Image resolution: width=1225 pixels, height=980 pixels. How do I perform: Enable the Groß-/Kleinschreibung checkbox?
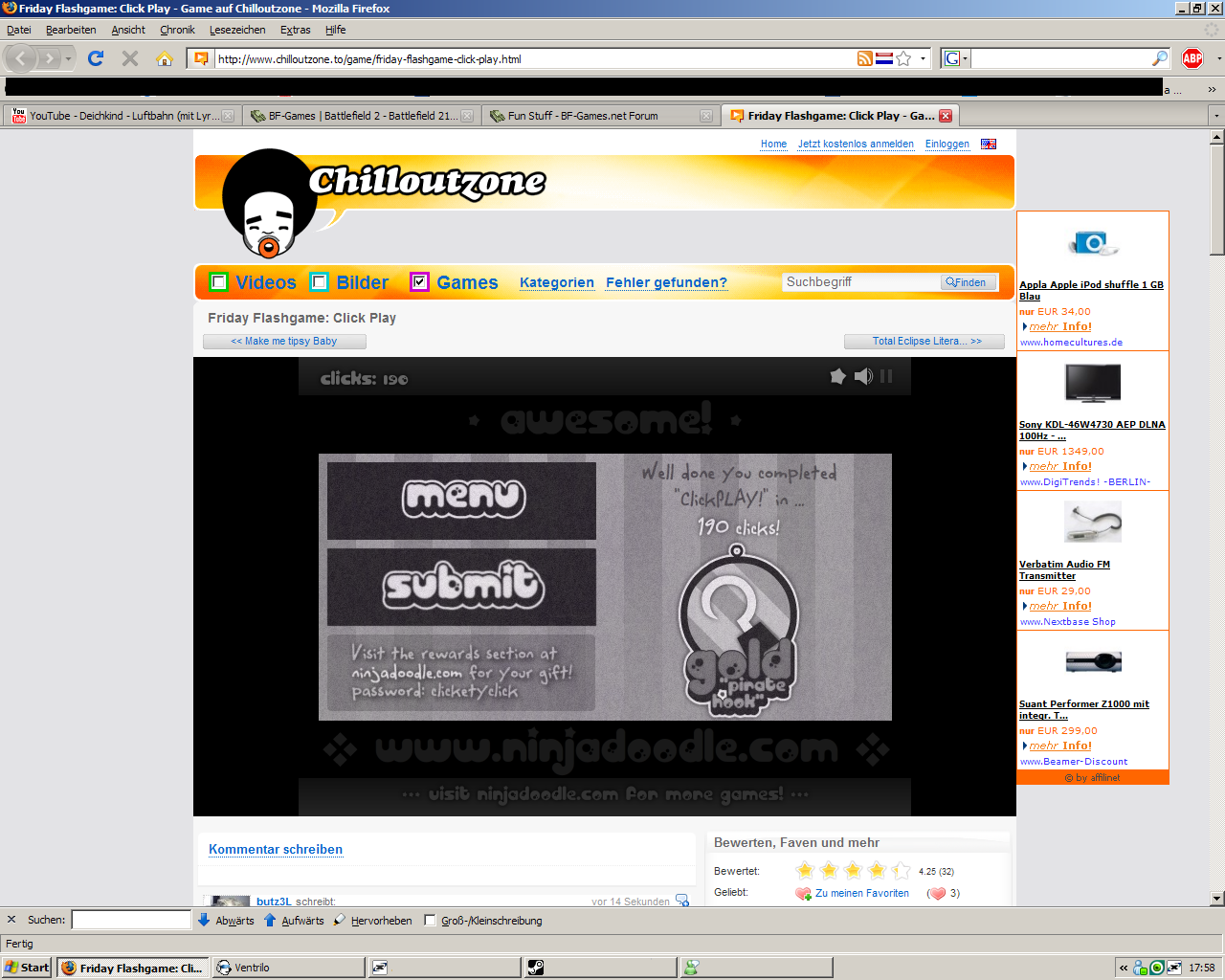tap(430, 921)
